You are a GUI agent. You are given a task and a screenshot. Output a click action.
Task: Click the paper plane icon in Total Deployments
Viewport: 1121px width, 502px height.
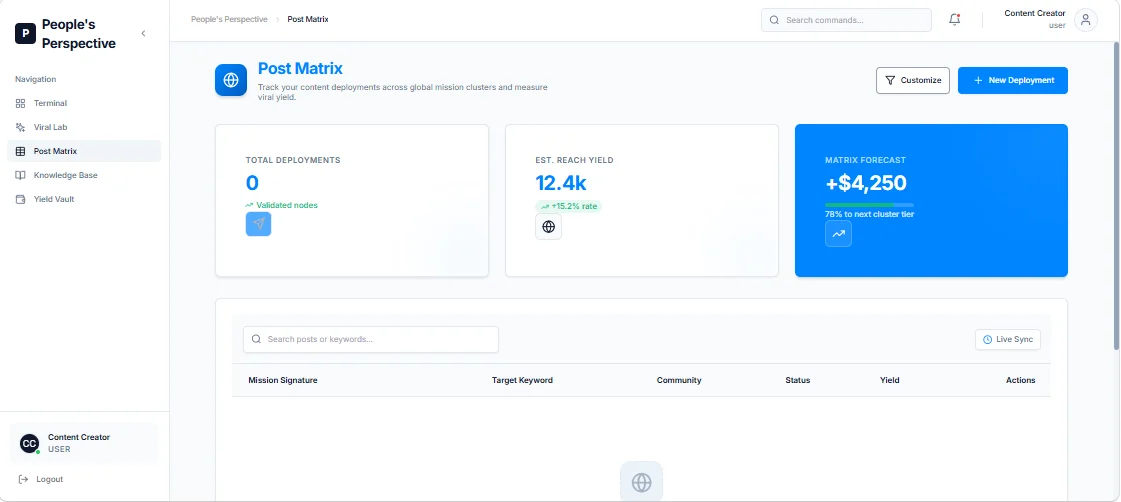tap(258, 224)
